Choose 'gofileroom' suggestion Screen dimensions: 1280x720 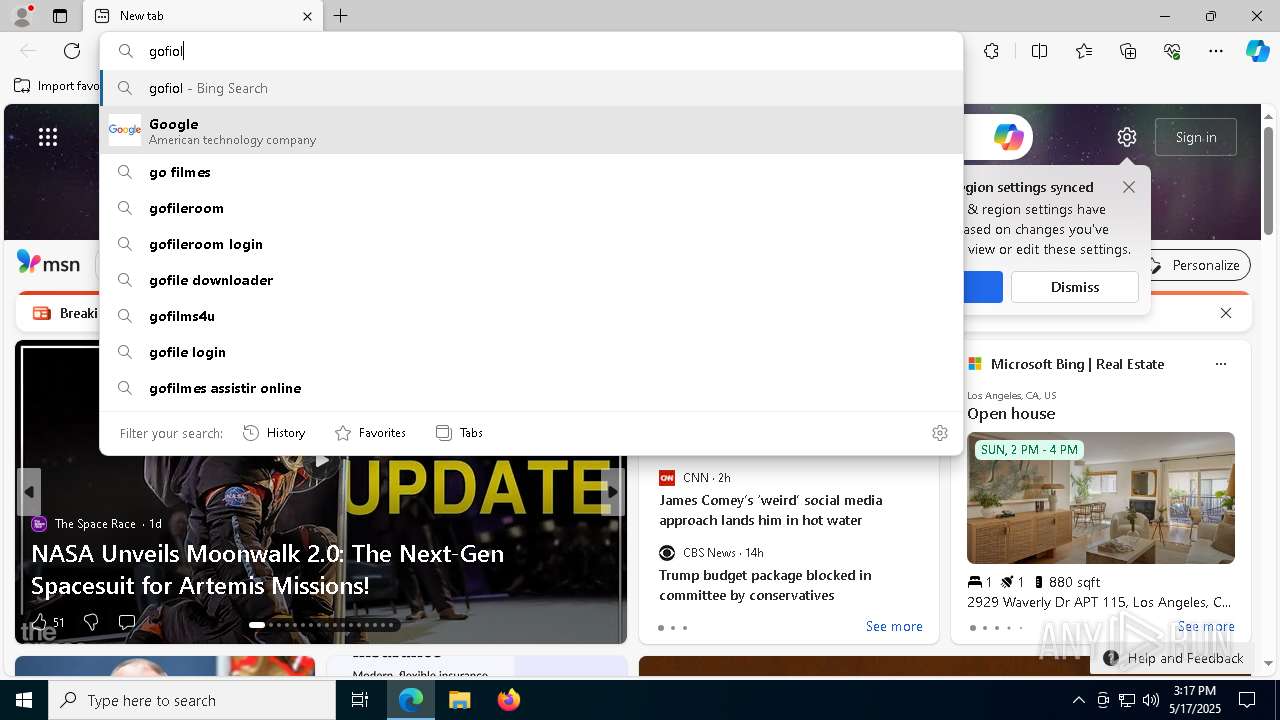pos(531,208)
